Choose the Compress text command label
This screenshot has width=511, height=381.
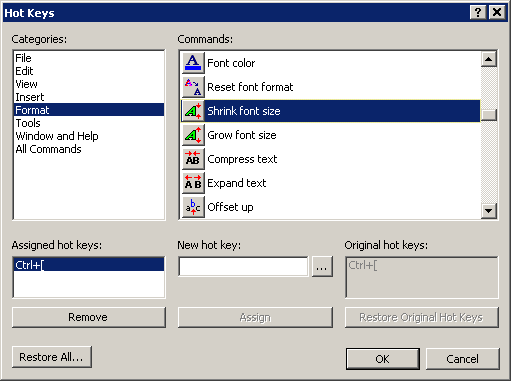(242, 159)
